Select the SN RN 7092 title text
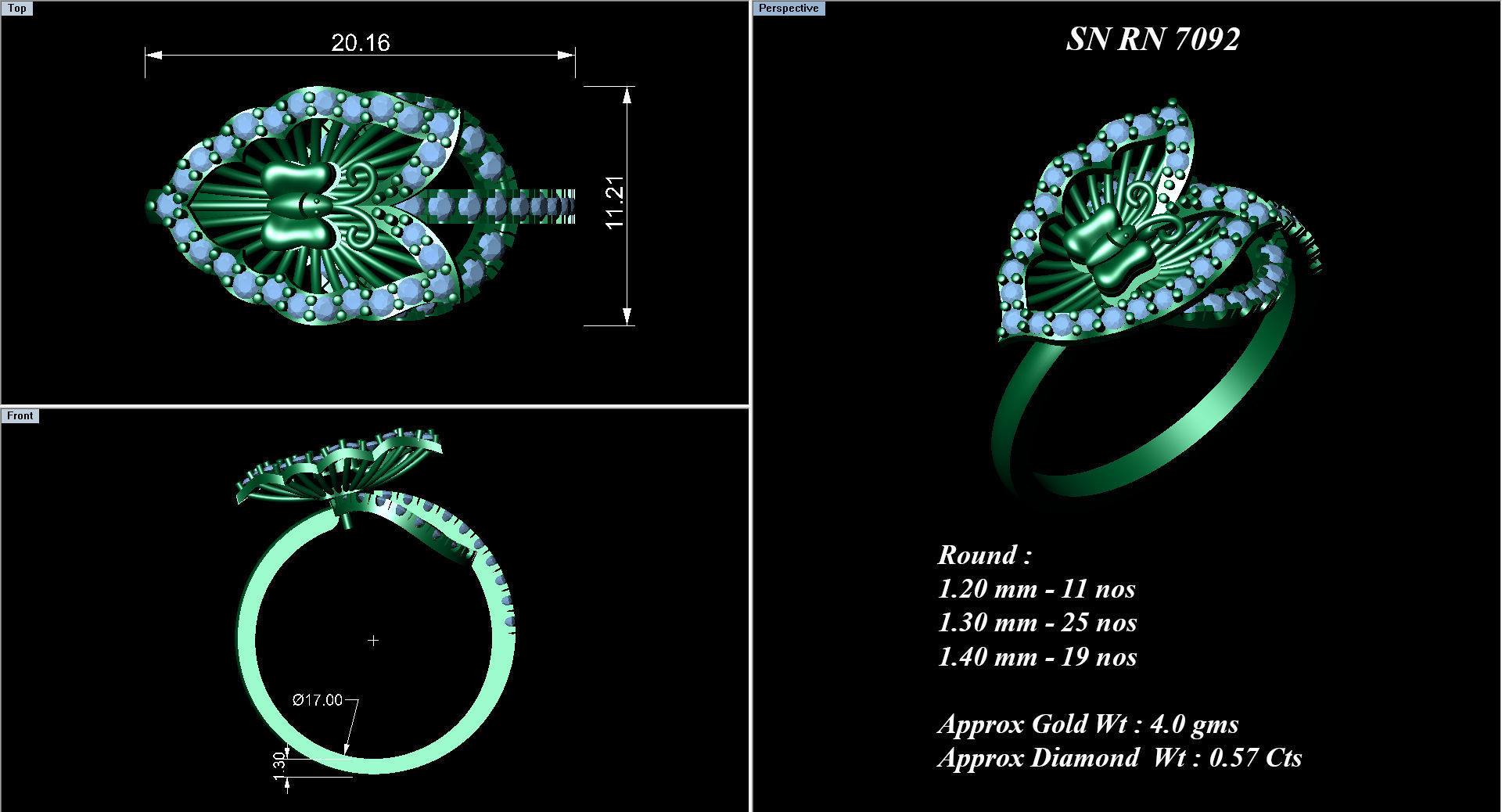Viewport: 1502px width, 812px height. (1152, 39)
